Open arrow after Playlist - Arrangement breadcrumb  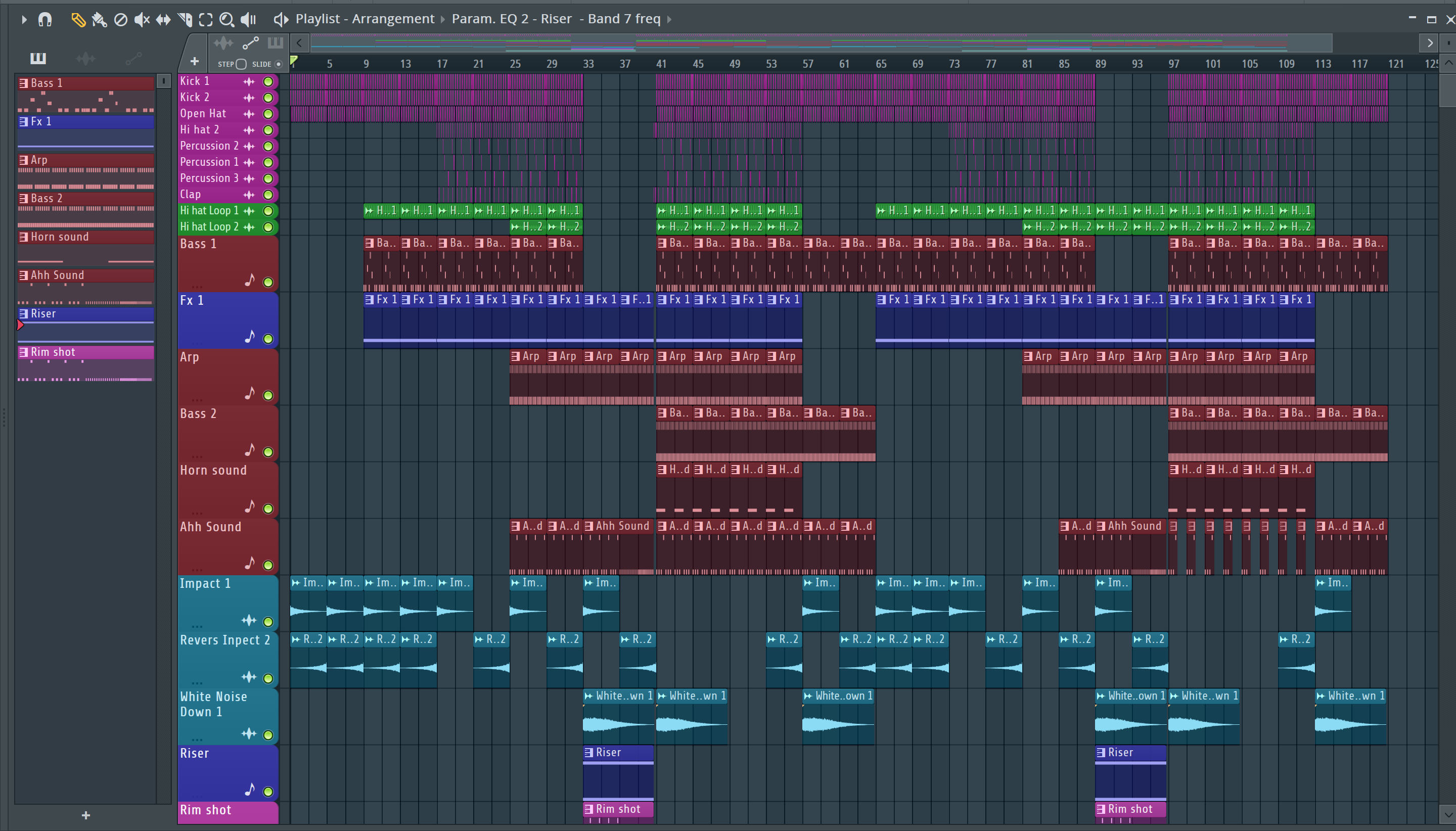click(442, 20)
